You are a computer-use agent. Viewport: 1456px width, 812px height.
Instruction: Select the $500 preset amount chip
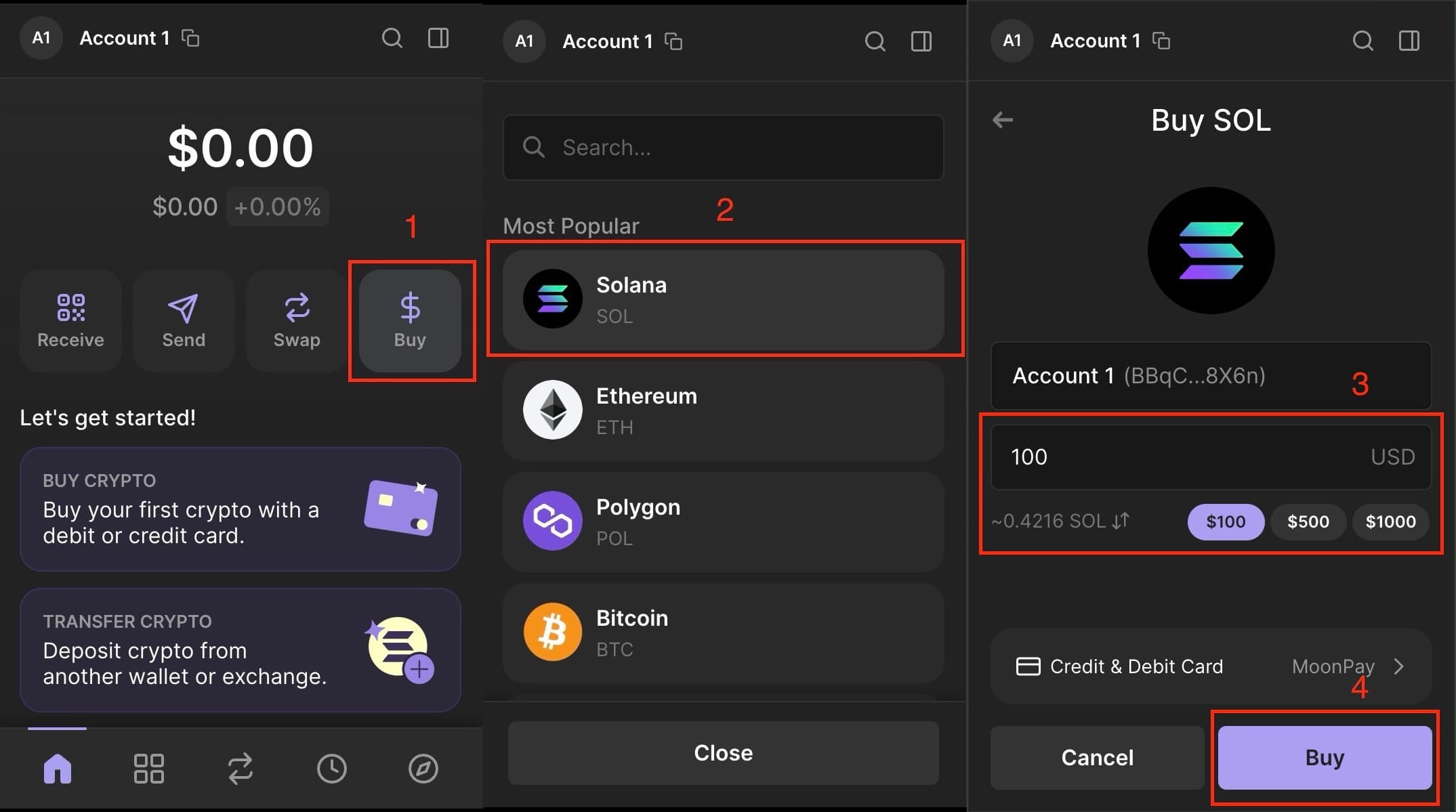point(1308,521)
